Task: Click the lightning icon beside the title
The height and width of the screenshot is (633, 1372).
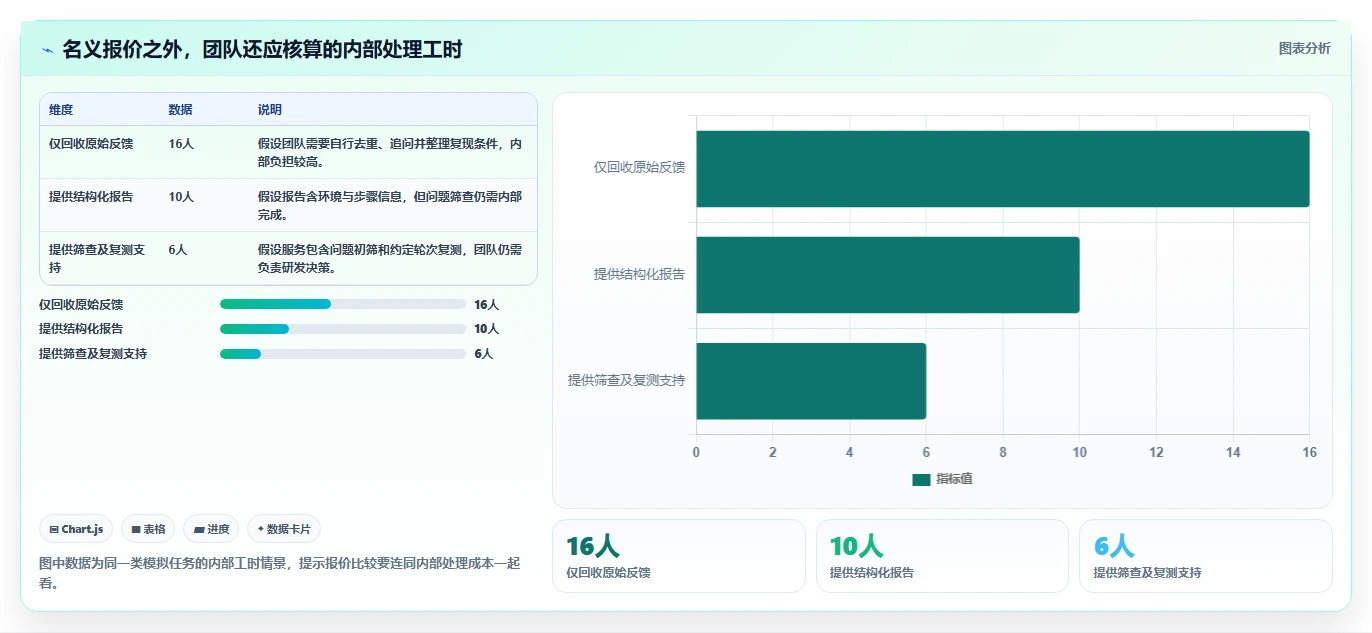Action: pos(47,50)
